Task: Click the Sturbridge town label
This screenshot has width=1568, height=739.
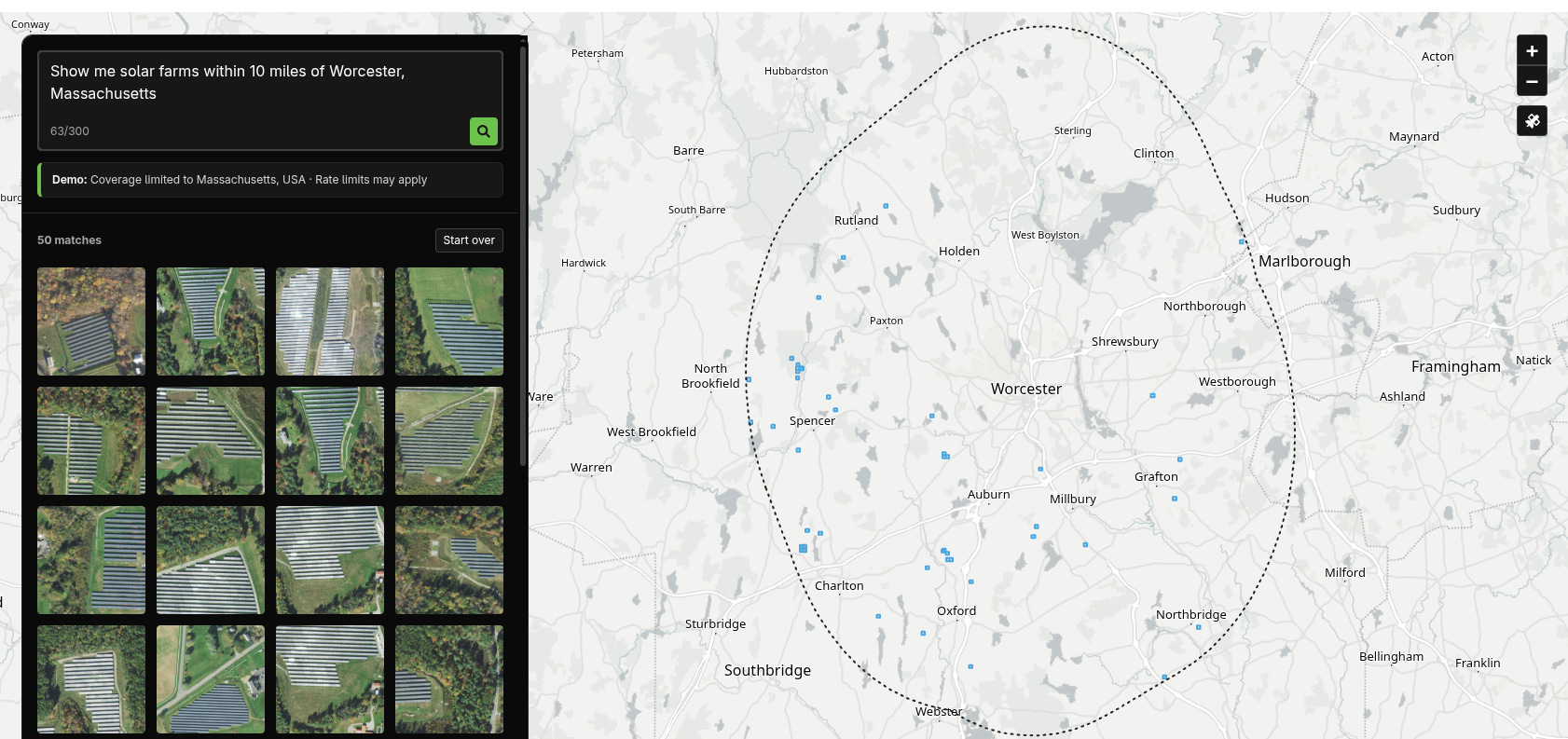Action: 715,623
